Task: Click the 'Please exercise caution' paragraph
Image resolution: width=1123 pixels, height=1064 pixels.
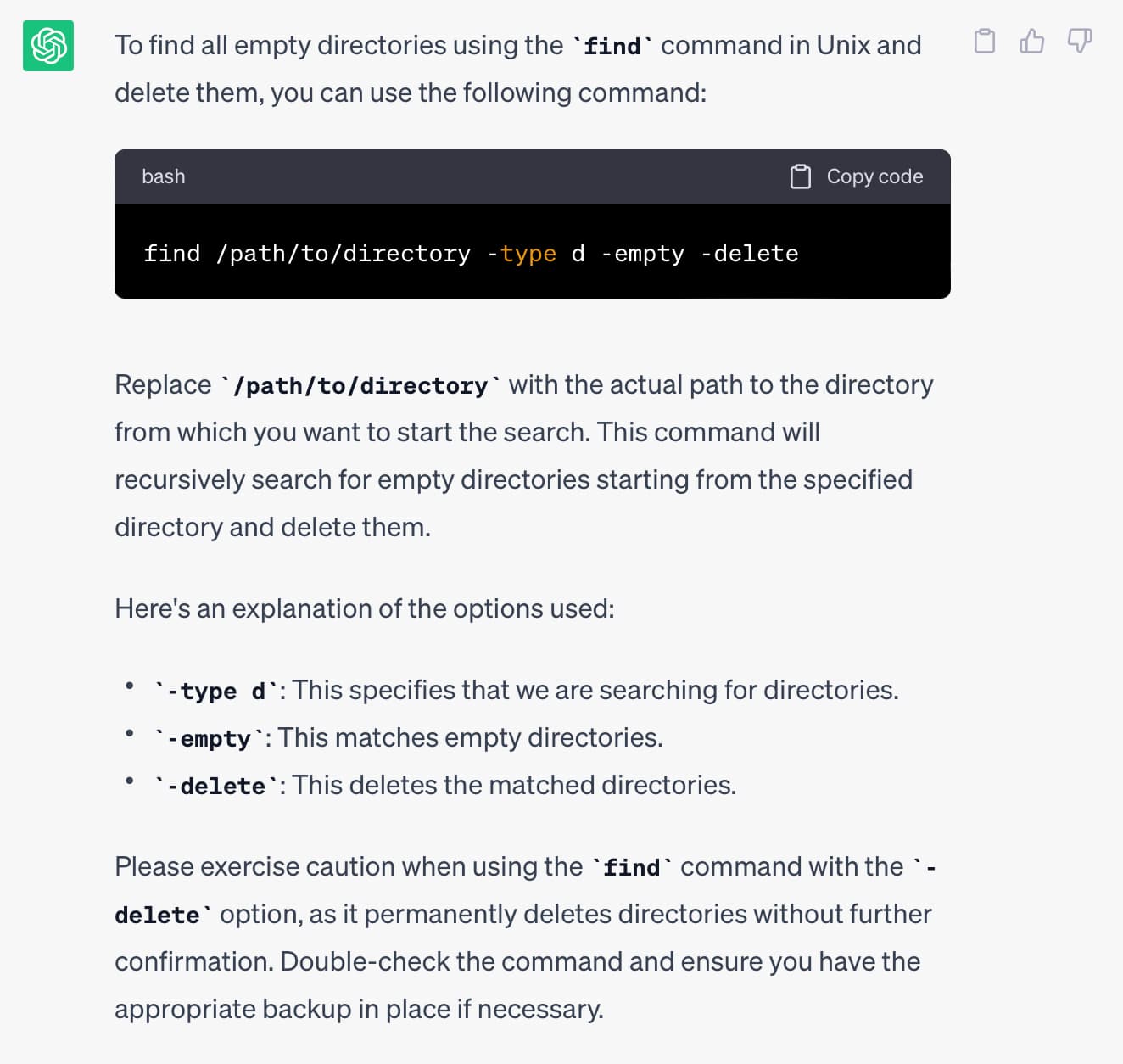Action: [526, 938]
